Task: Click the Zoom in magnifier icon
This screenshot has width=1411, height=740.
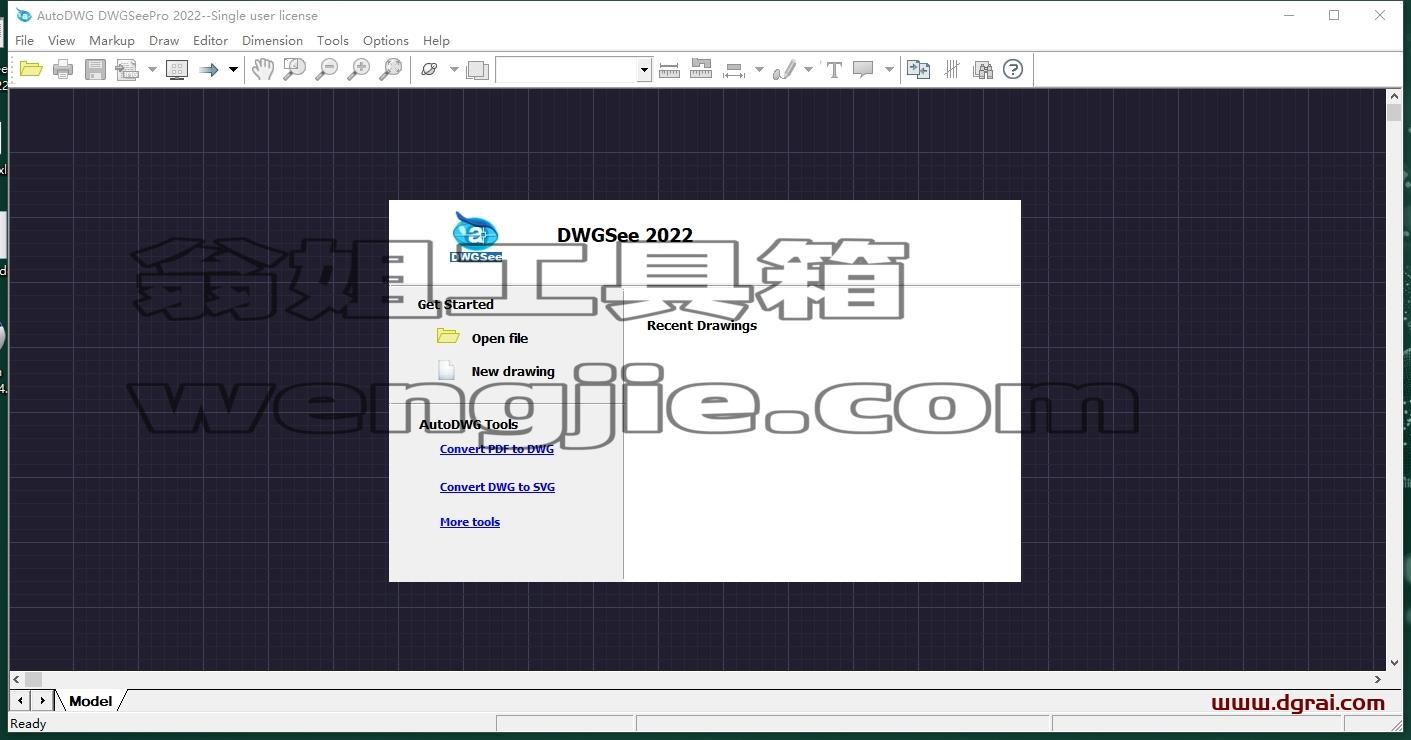Action: pyautogui.click(x=358, y=69)
